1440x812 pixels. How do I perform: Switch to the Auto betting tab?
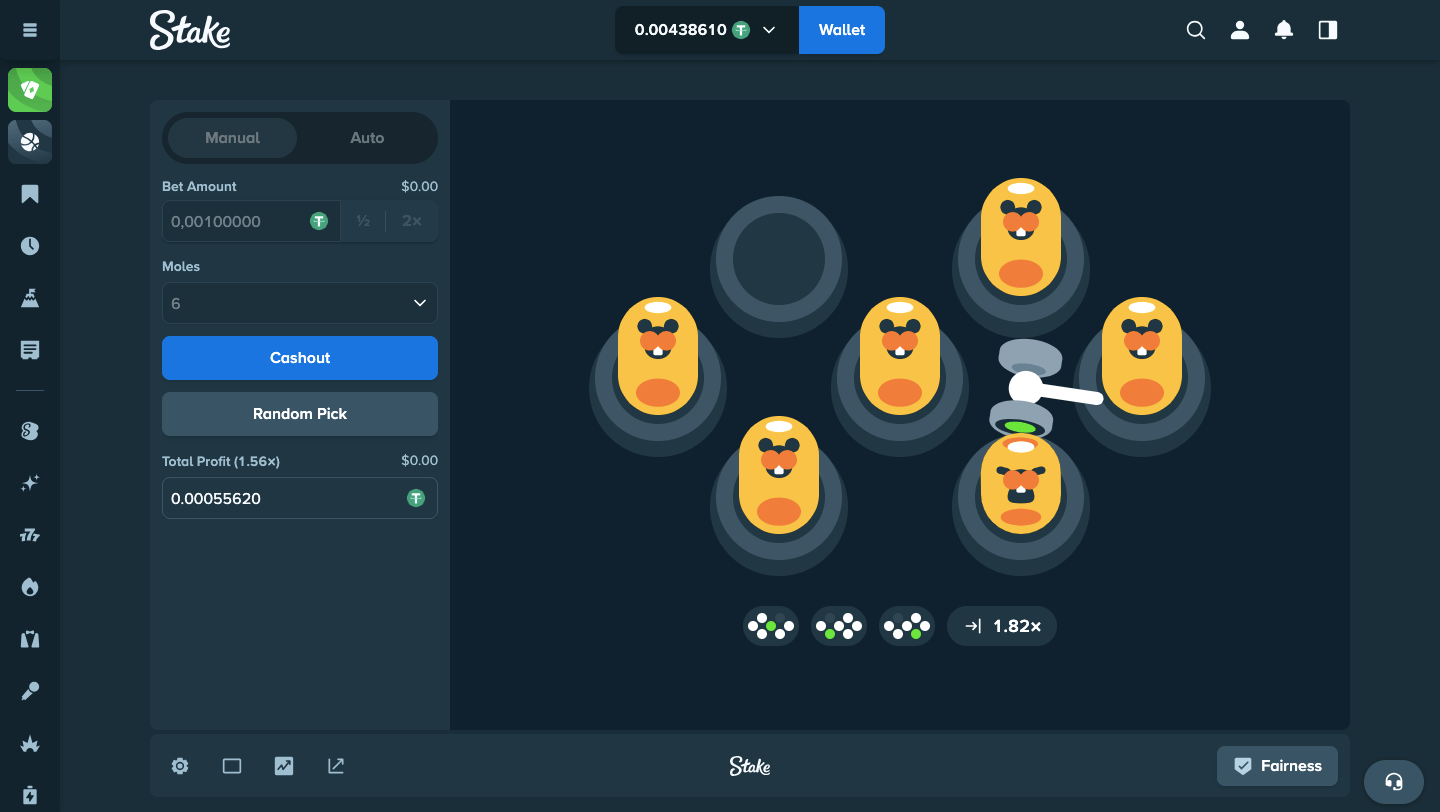tap(367, 138)
